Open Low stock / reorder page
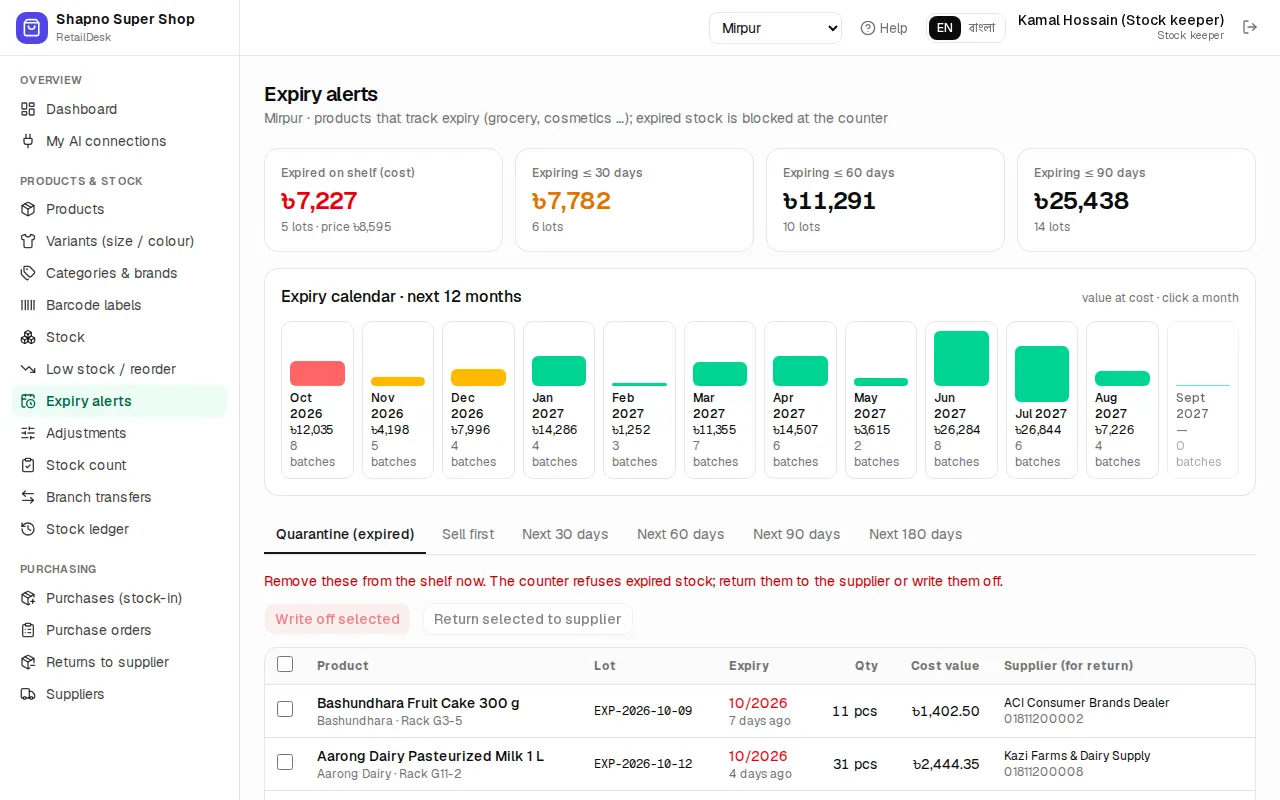This screenshot has width=1280, height=800. tap(120, 369)
